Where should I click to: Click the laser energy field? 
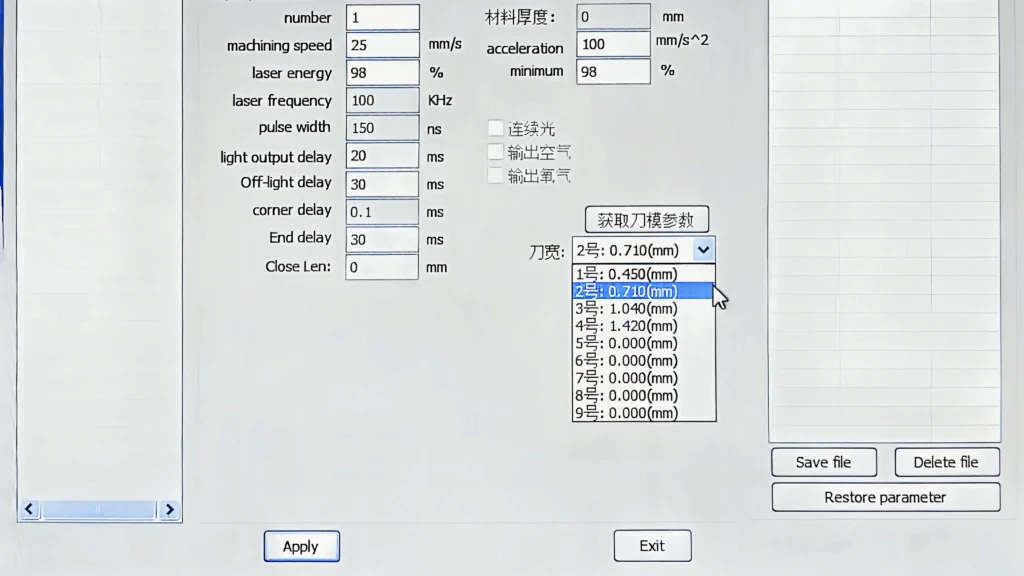pos(382,72)
